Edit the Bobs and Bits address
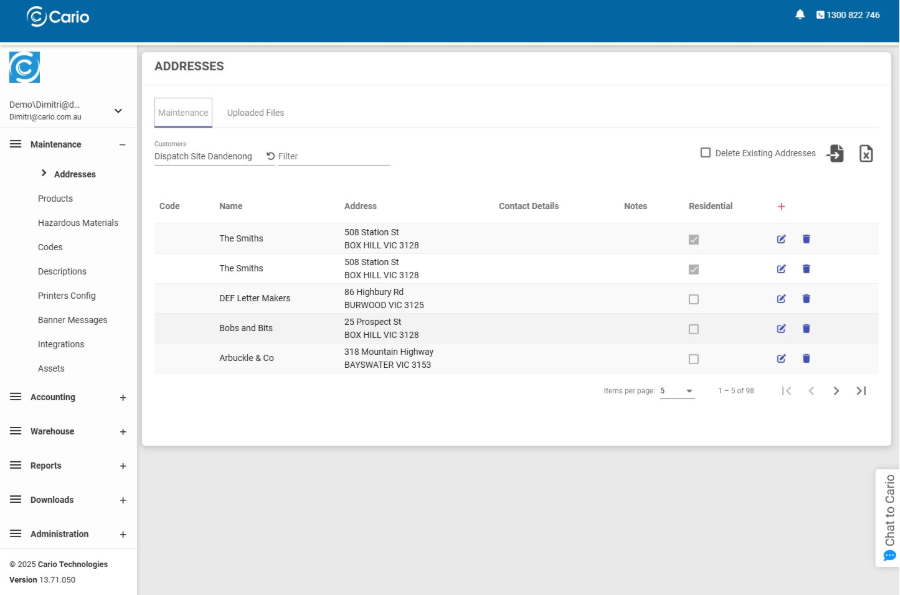 [x=781, y=329]
